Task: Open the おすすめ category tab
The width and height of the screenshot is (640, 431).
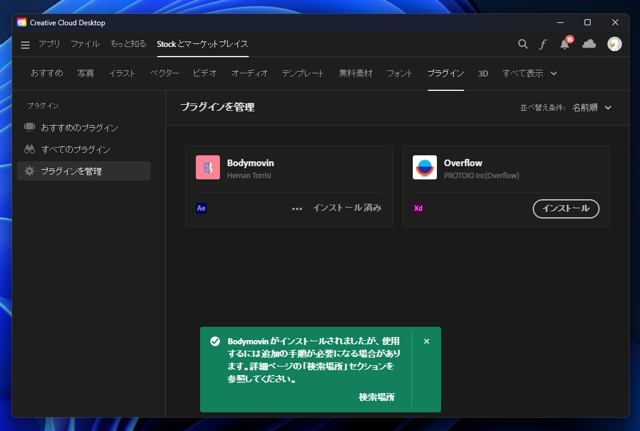Action: 47,73
